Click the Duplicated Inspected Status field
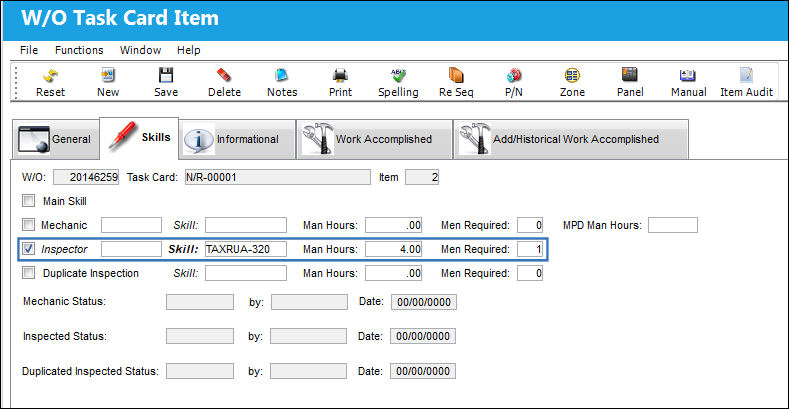This screenshot has width=789, height=409. (x=200, y=371)
